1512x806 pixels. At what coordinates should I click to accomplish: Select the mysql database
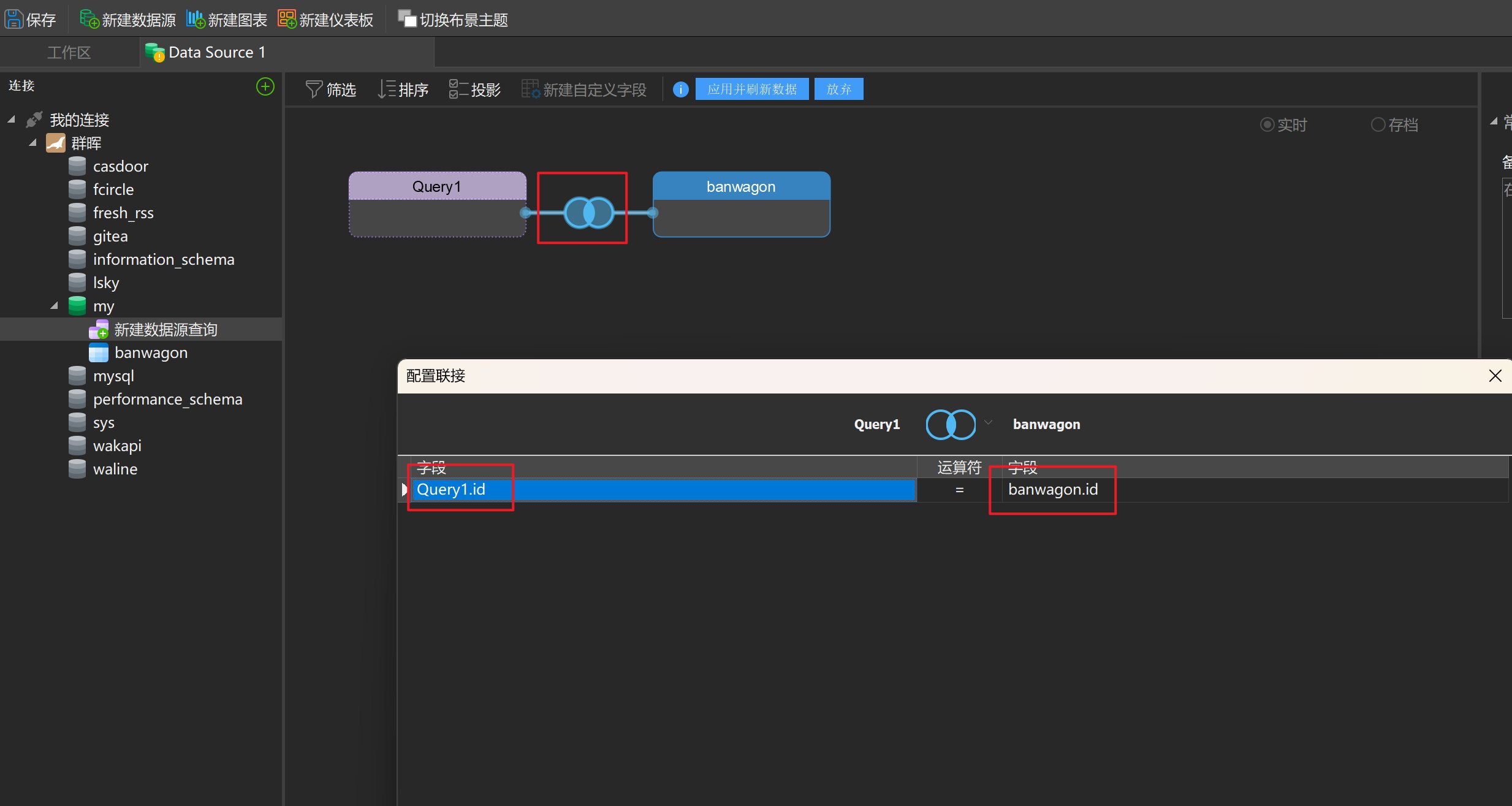113,376
